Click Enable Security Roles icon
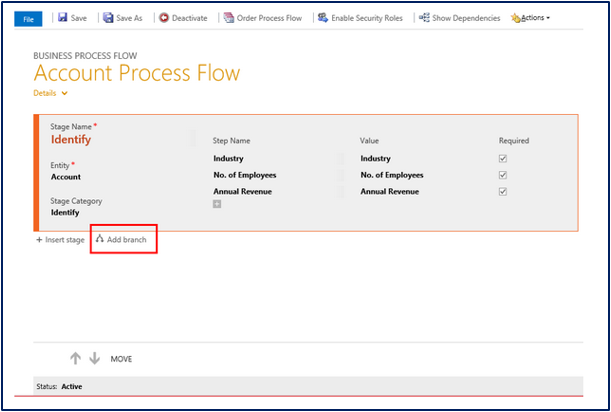This screenshot has height=412, width=611. 323,18
